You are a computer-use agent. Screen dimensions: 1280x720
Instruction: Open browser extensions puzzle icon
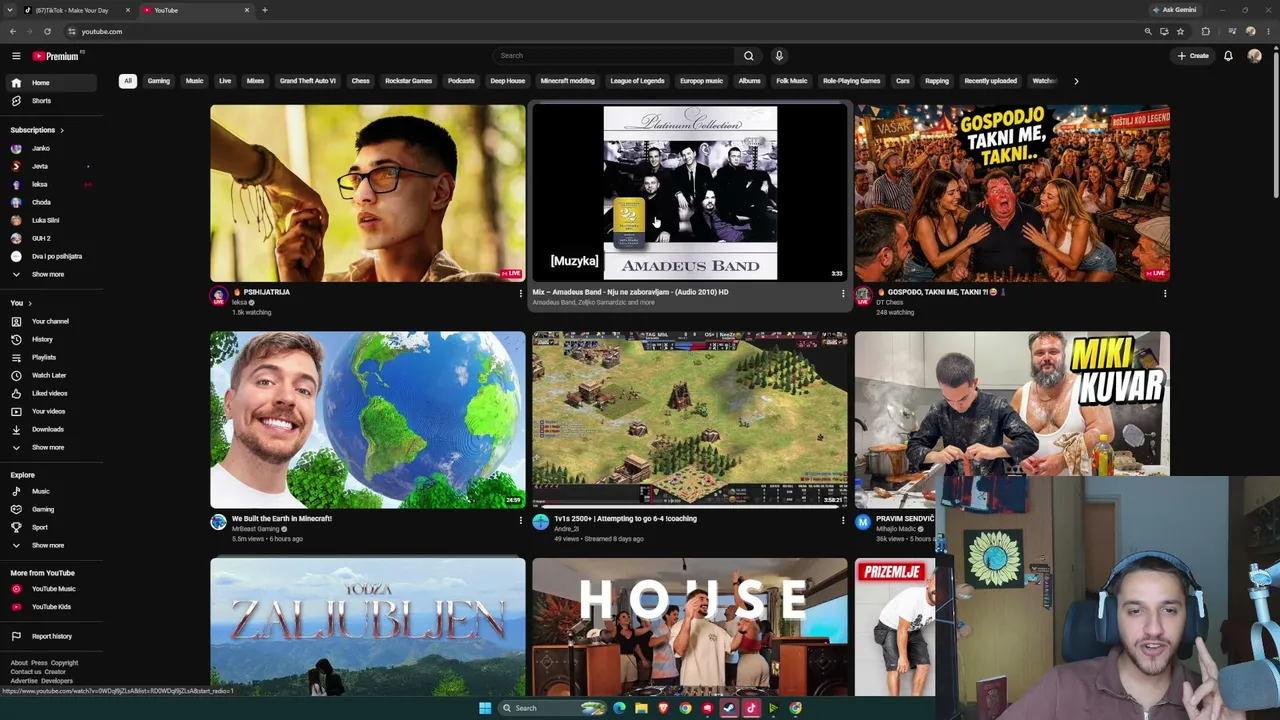pyautogui.click(x=1205, y=31)
